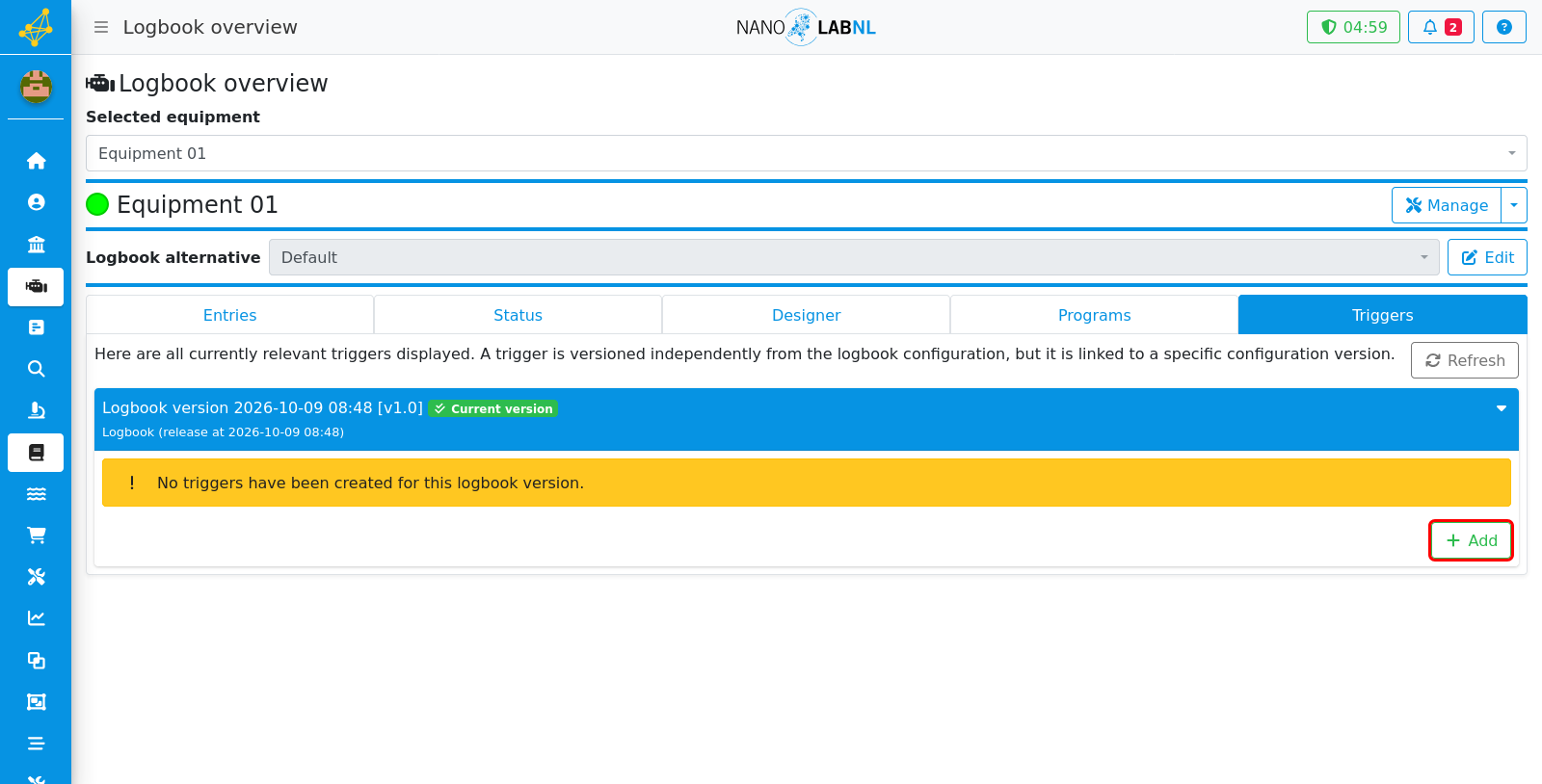Toggle the hamburger menu sidebar
This screenshot has height=784, width=1542.
coord(100,27)
